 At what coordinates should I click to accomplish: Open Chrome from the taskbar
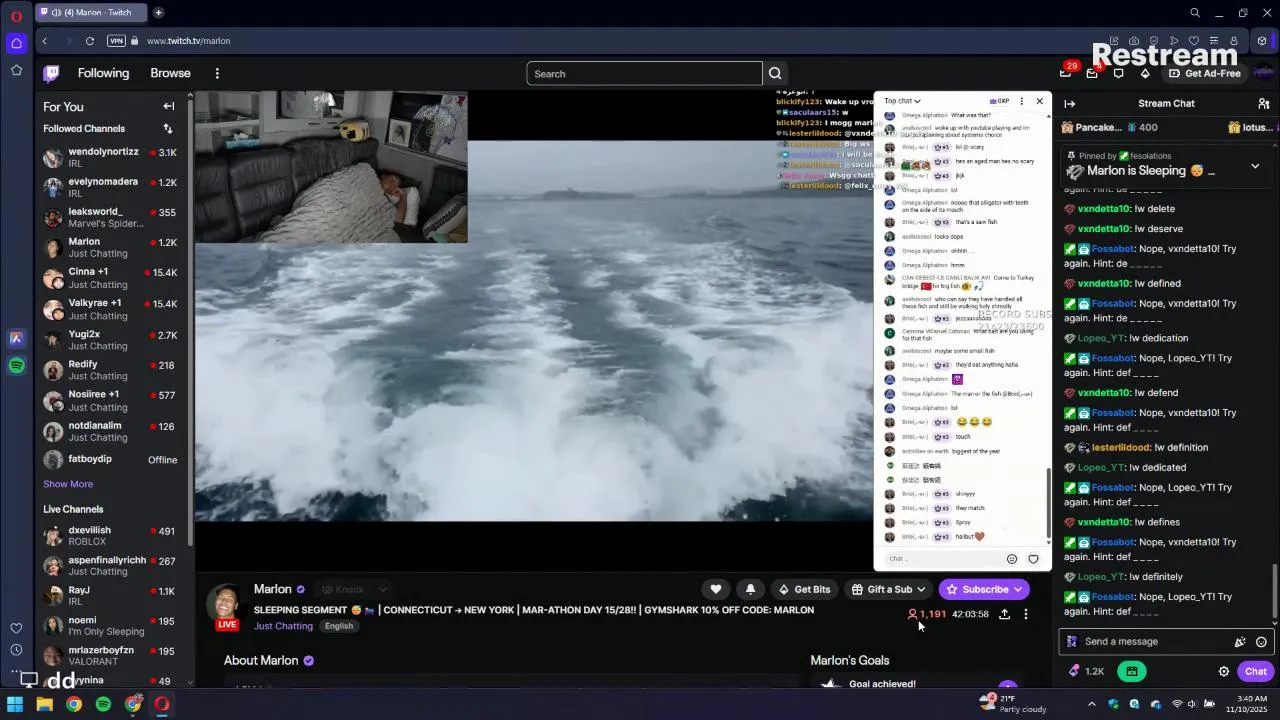[74, 704]
